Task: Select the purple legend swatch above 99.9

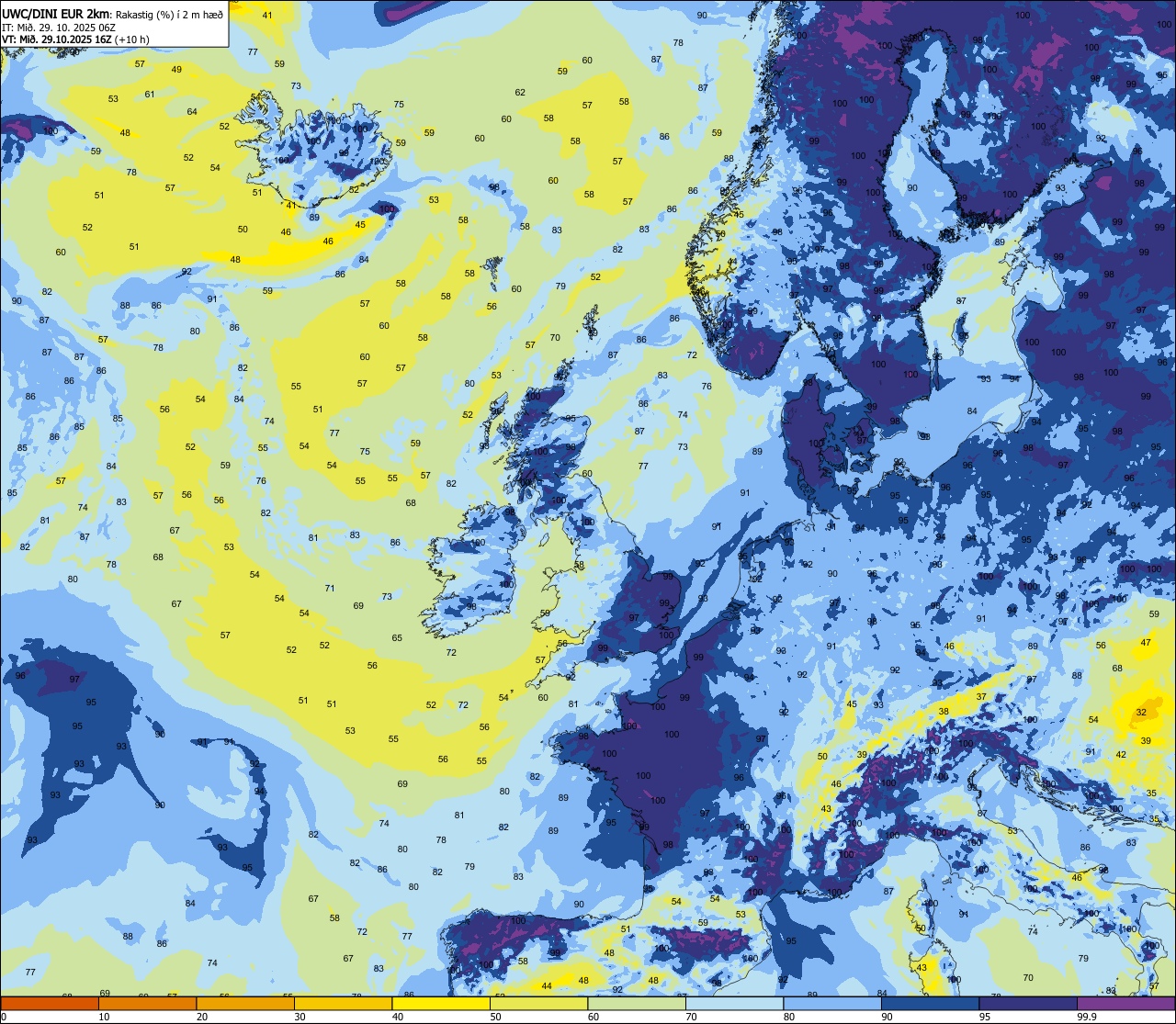Action: [1125, 1004]
